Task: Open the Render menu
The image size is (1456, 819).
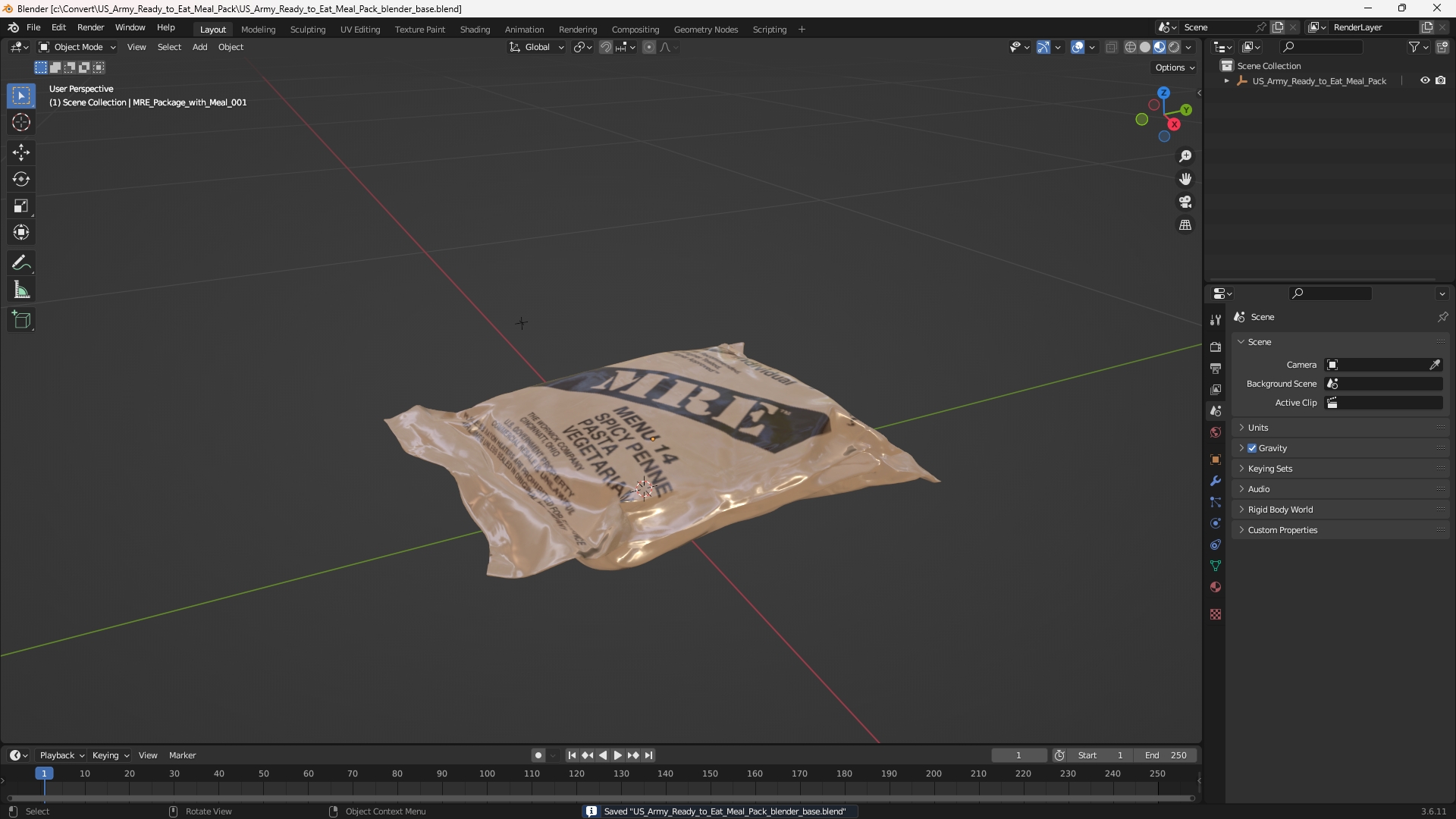Action: 90,27
